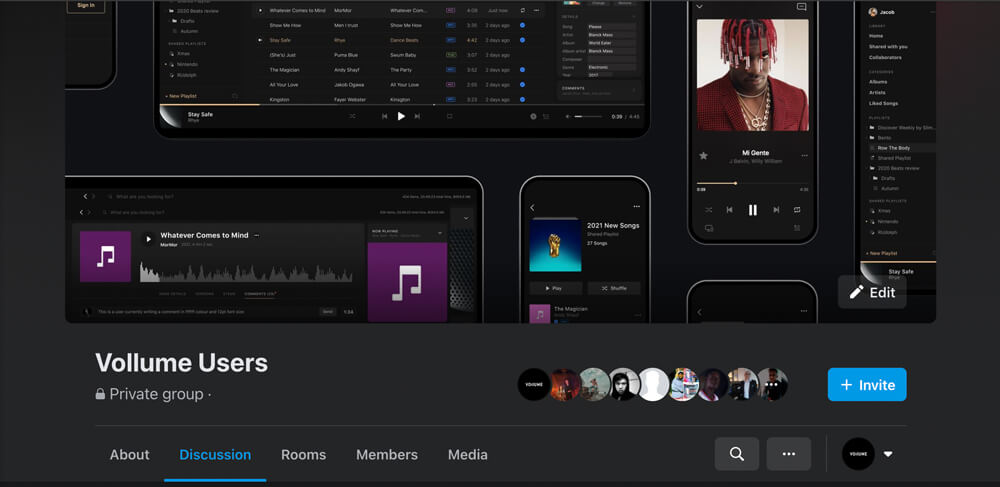
Task: Click the Private group label
Action: tap(156, 394)
